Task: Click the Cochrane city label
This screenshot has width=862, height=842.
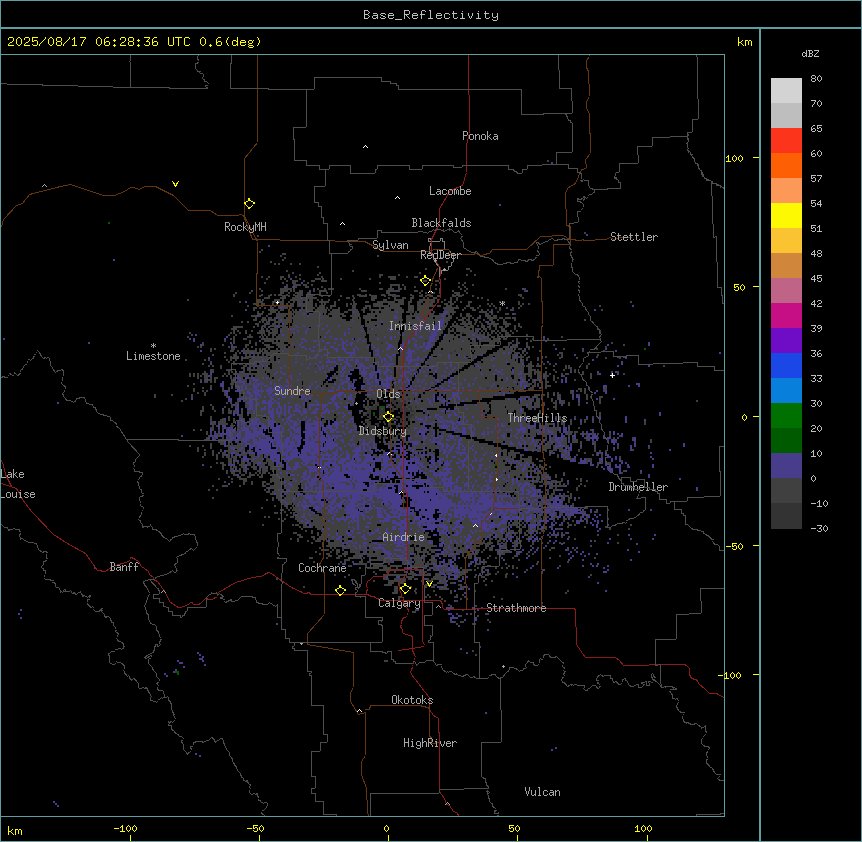Action: pos(322,568)
